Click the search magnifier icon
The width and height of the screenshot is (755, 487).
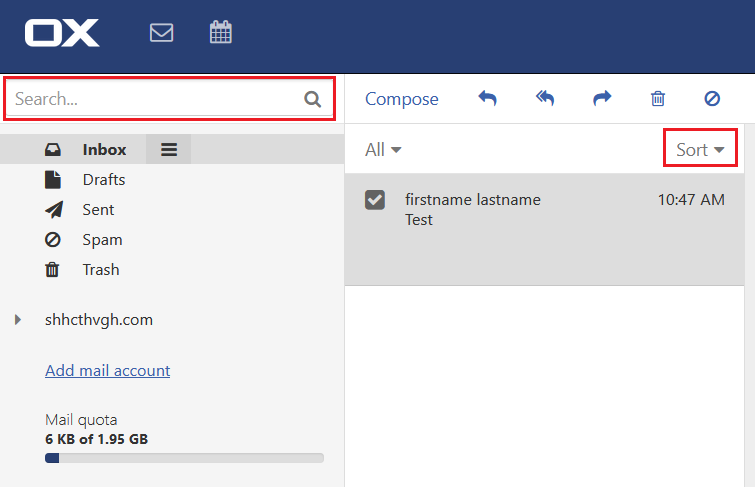pyautogui.click(x=313, y=99)
